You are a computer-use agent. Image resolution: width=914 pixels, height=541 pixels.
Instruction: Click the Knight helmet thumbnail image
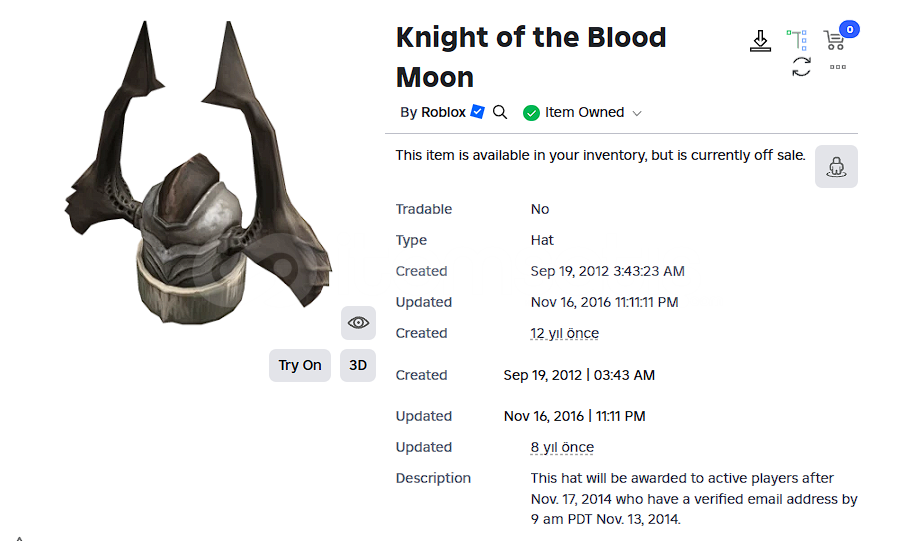click(x=198, y=173)
